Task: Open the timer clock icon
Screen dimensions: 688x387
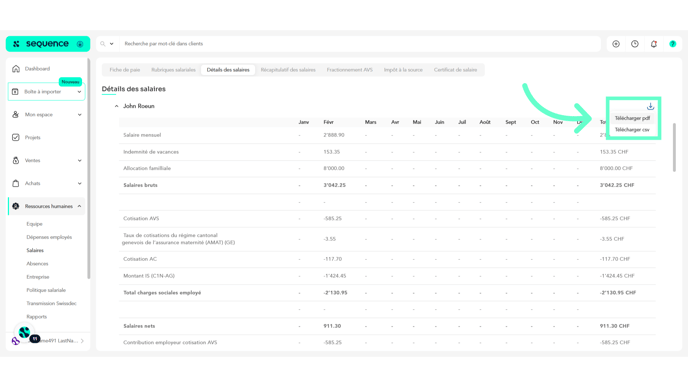Action: pos(635,44)
